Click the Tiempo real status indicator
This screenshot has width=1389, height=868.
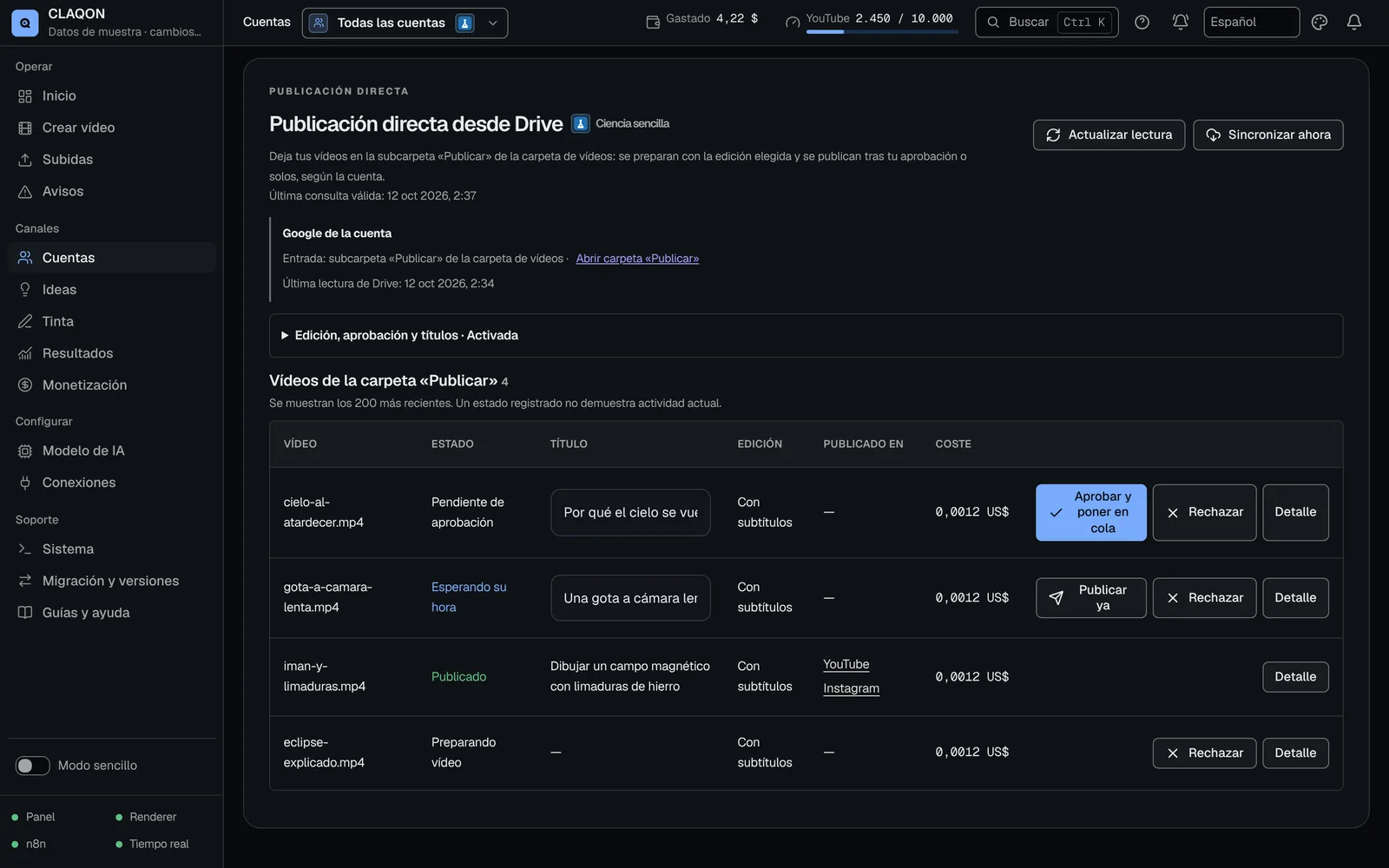tap(152, 845)
